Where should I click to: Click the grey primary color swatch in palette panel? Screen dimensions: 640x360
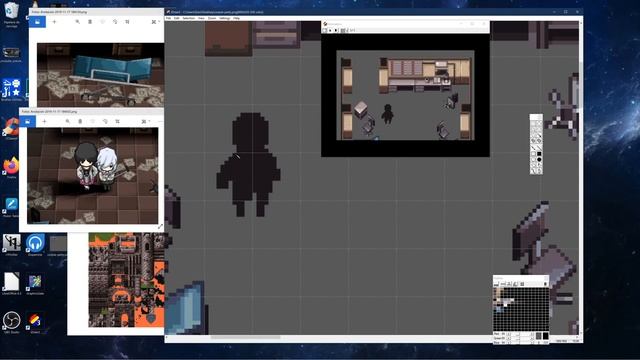click(x=538, y=336)
